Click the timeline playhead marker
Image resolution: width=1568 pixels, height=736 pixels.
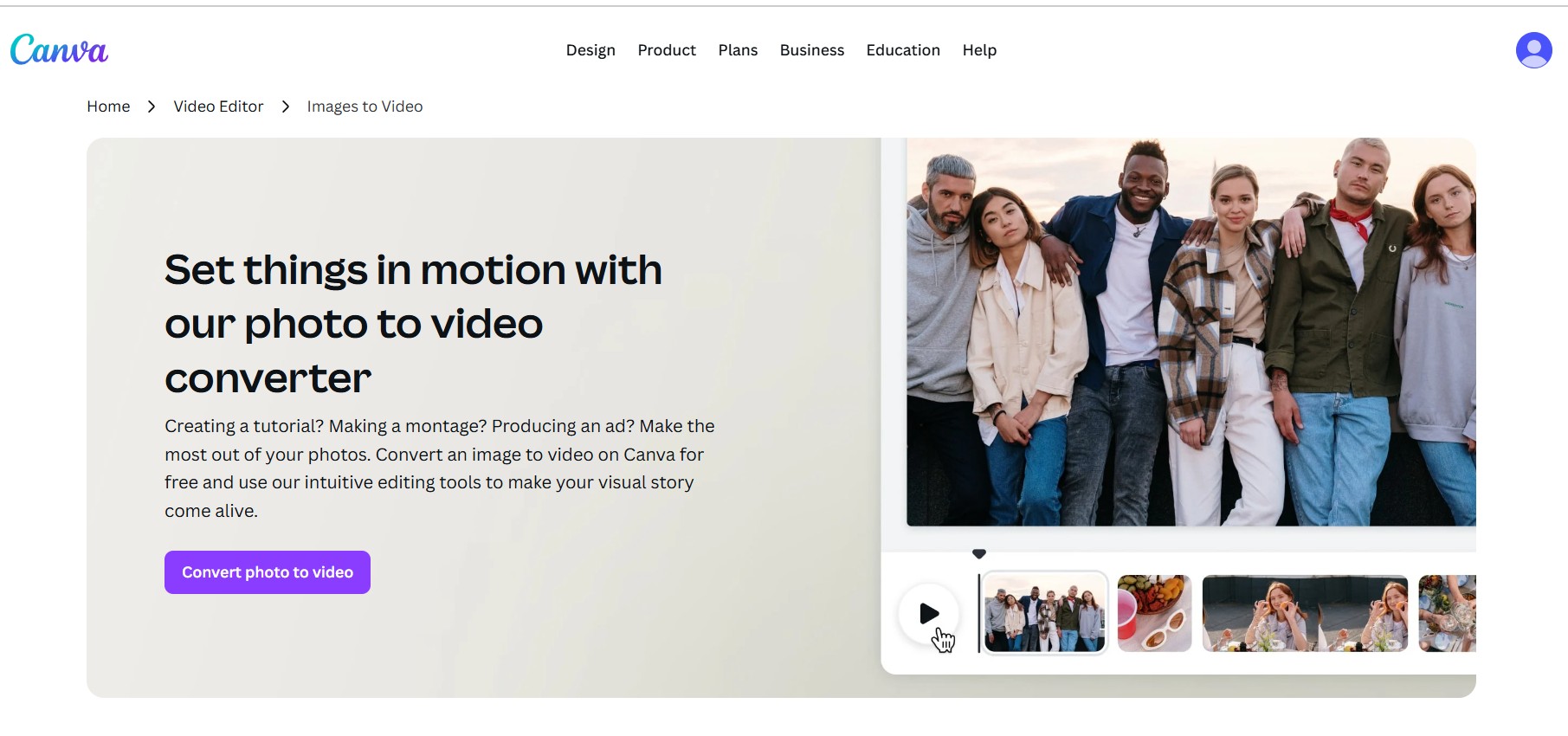point(979,554)
